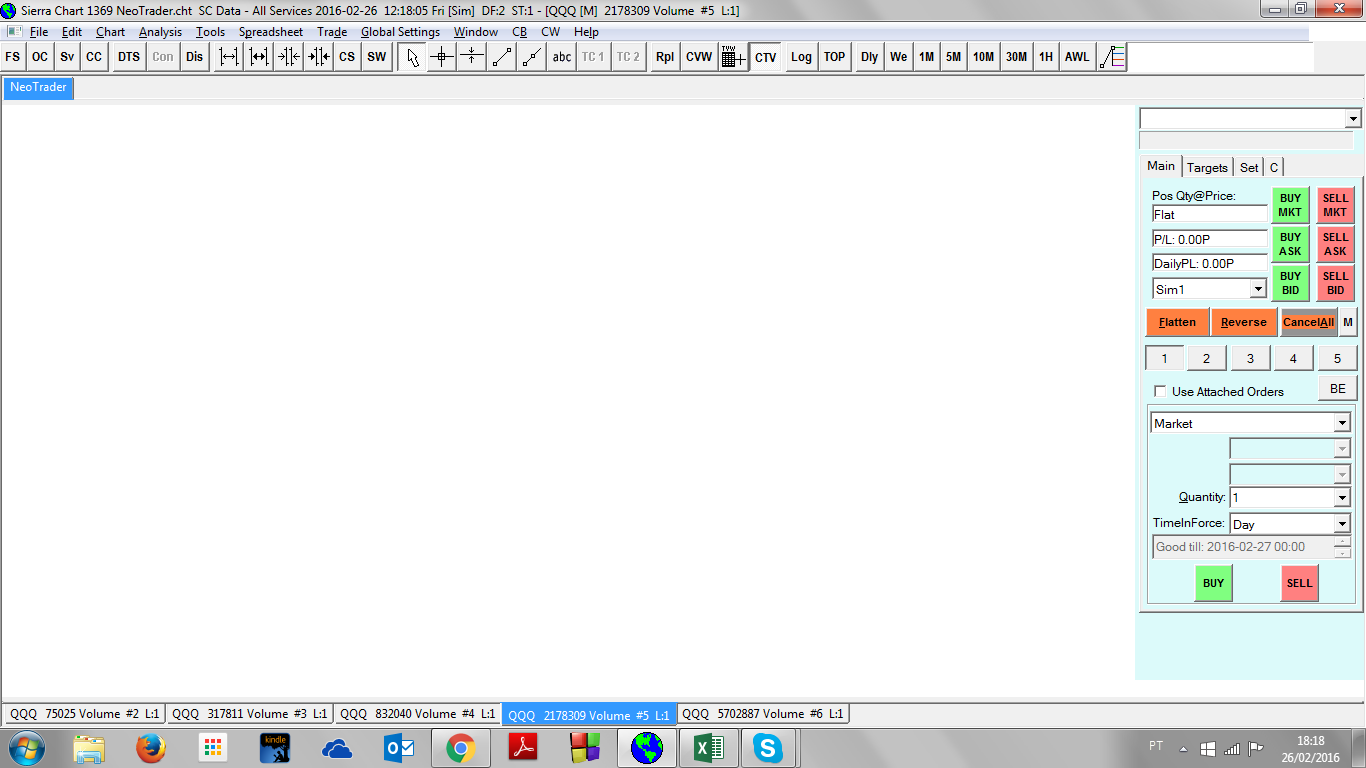The width and height of the screenshot is (1366, 768).
Task: Select the horizontal line with vertical arrows tool
Action: [472, 57]
